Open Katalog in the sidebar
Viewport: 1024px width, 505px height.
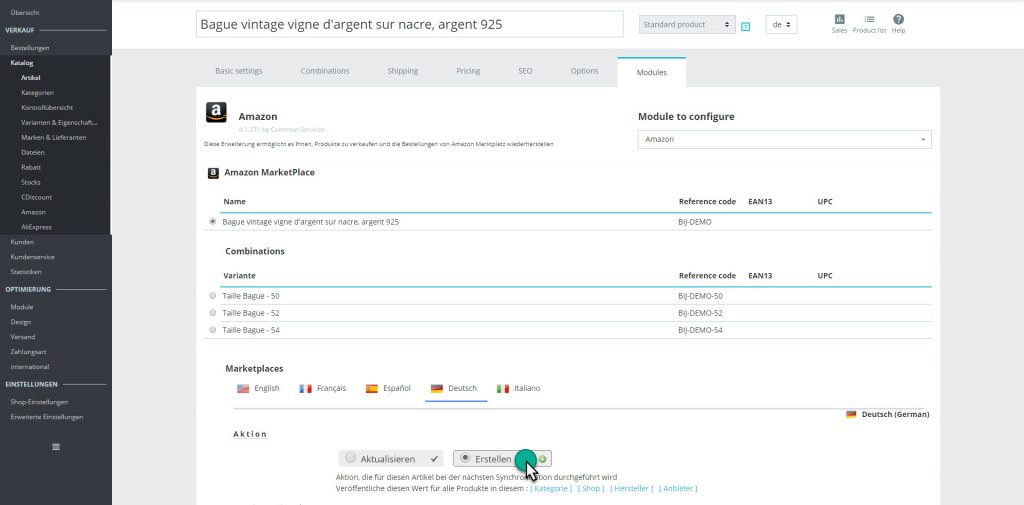pos(22,63)
